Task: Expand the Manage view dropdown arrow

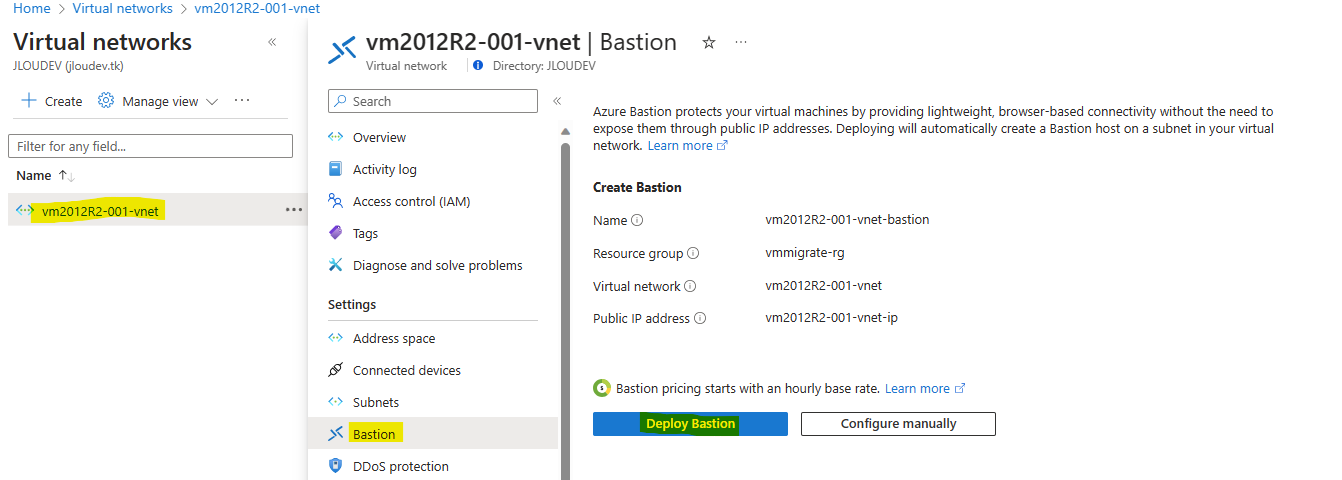Action: point(212,102)
